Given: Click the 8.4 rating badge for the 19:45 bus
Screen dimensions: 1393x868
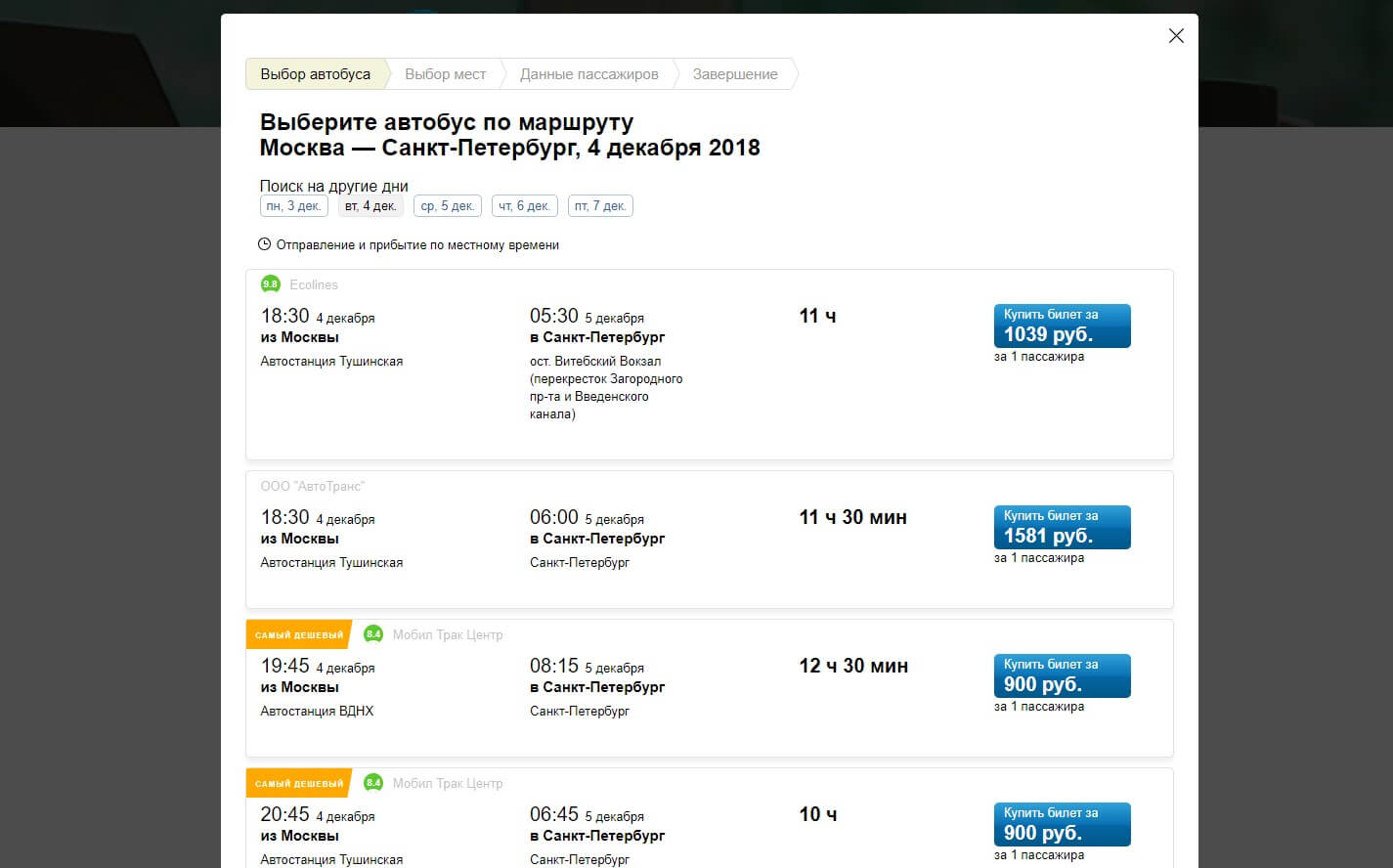Looking at the screenshot, I should coord(373,634).
